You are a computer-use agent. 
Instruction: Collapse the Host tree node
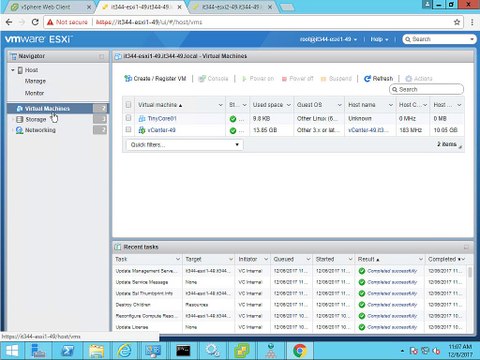pos(13,70)
